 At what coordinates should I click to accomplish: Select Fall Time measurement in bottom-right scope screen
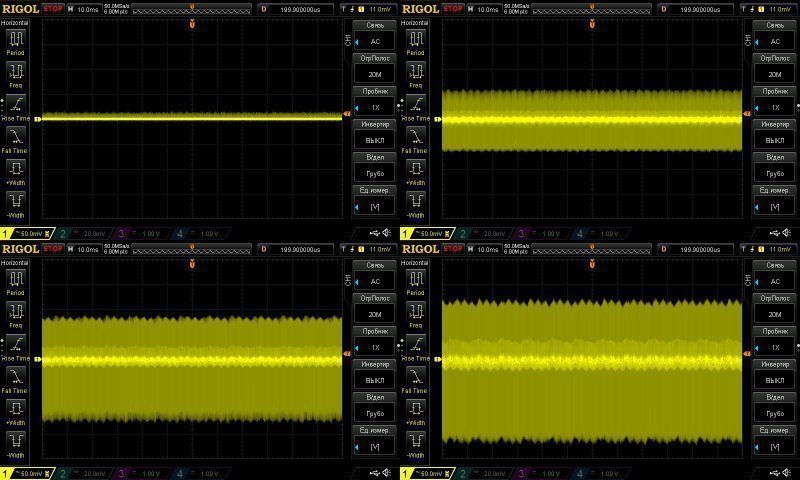pyautogui.click(x=415, y=381)
